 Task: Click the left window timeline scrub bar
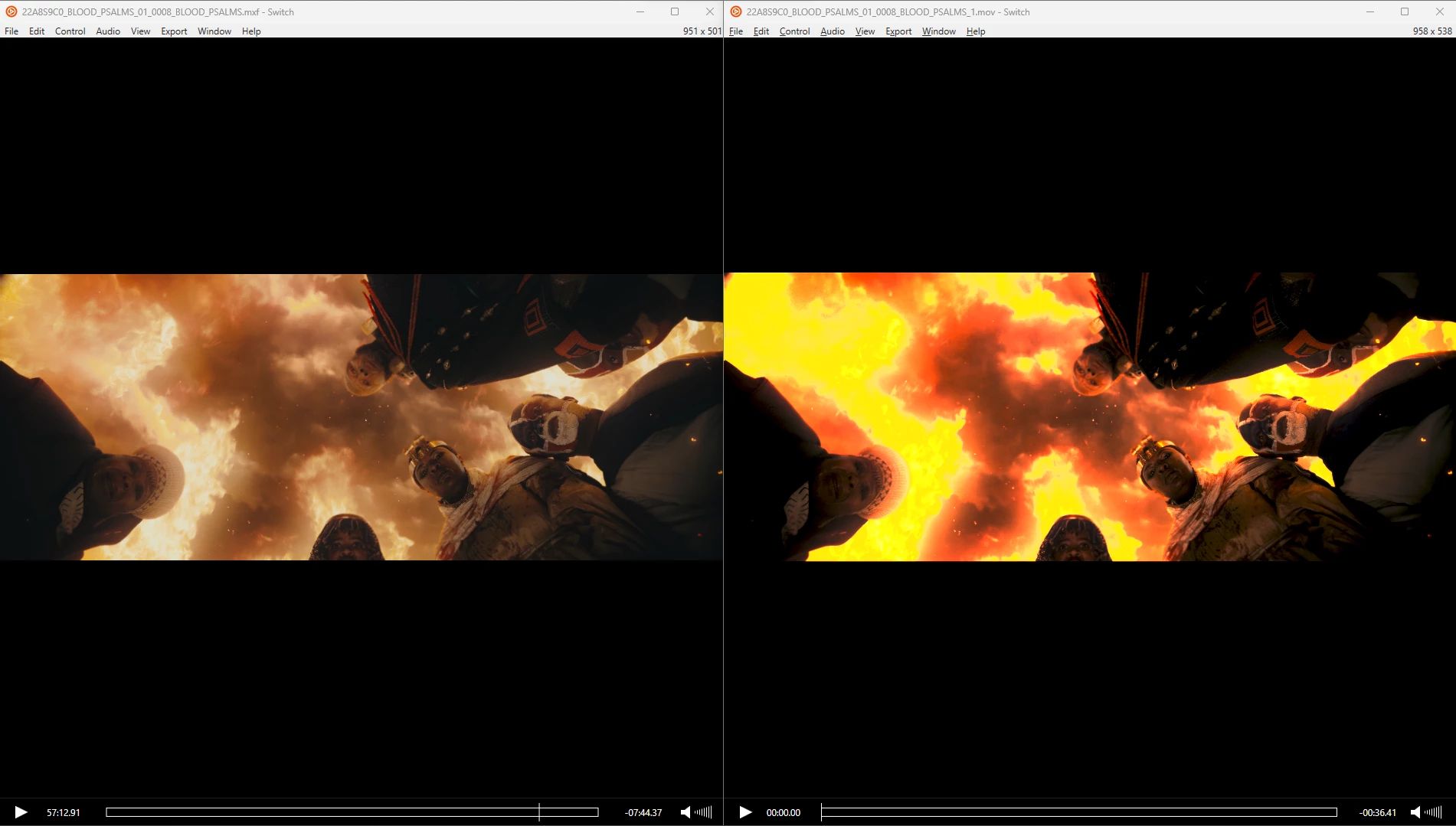click(352, 812)
